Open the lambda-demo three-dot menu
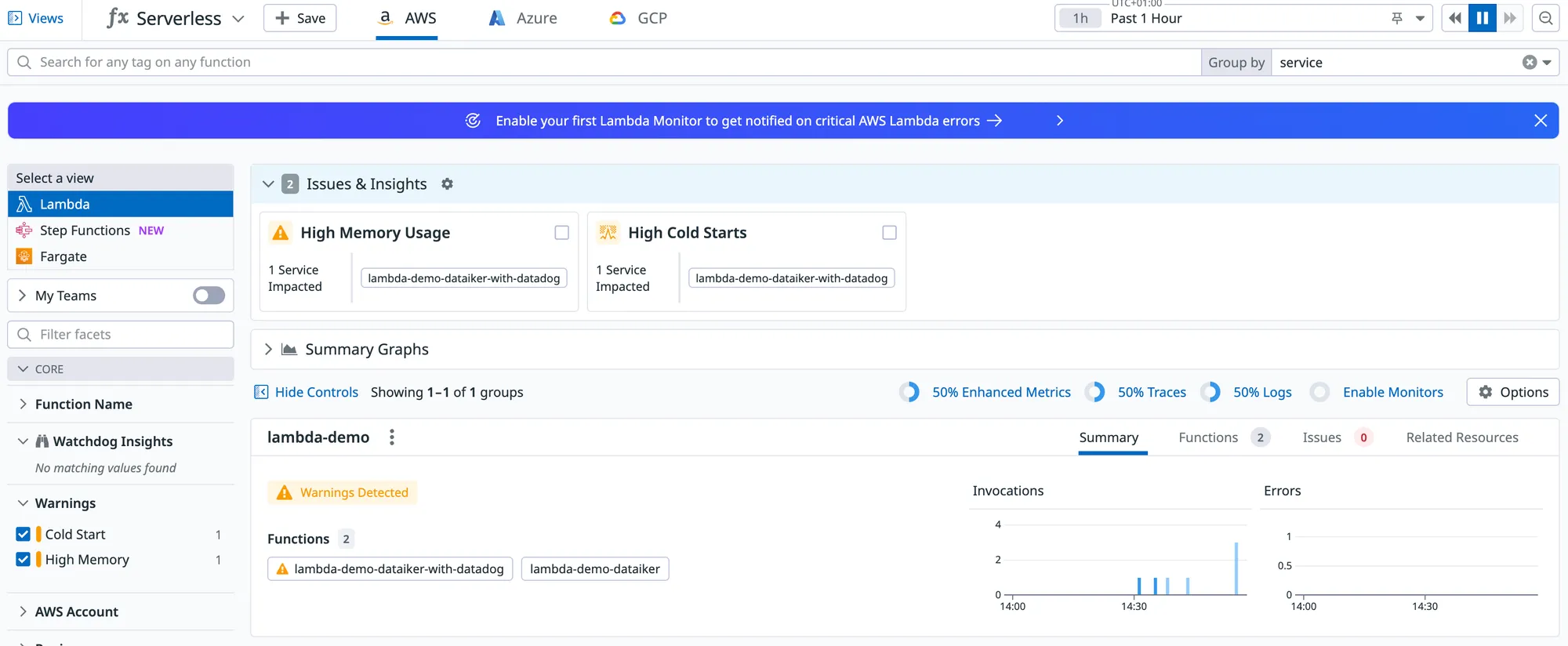 (392, 437)
